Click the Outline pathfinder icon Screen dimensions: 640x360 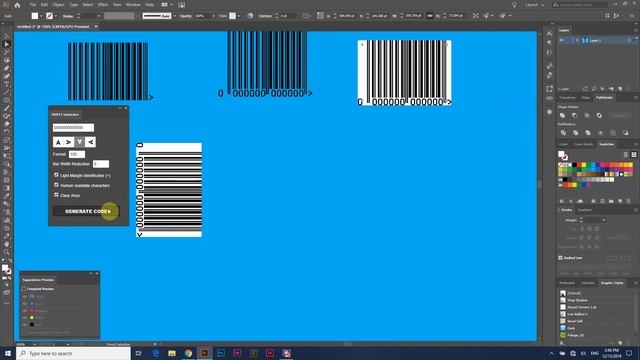[x=613, y=133]
